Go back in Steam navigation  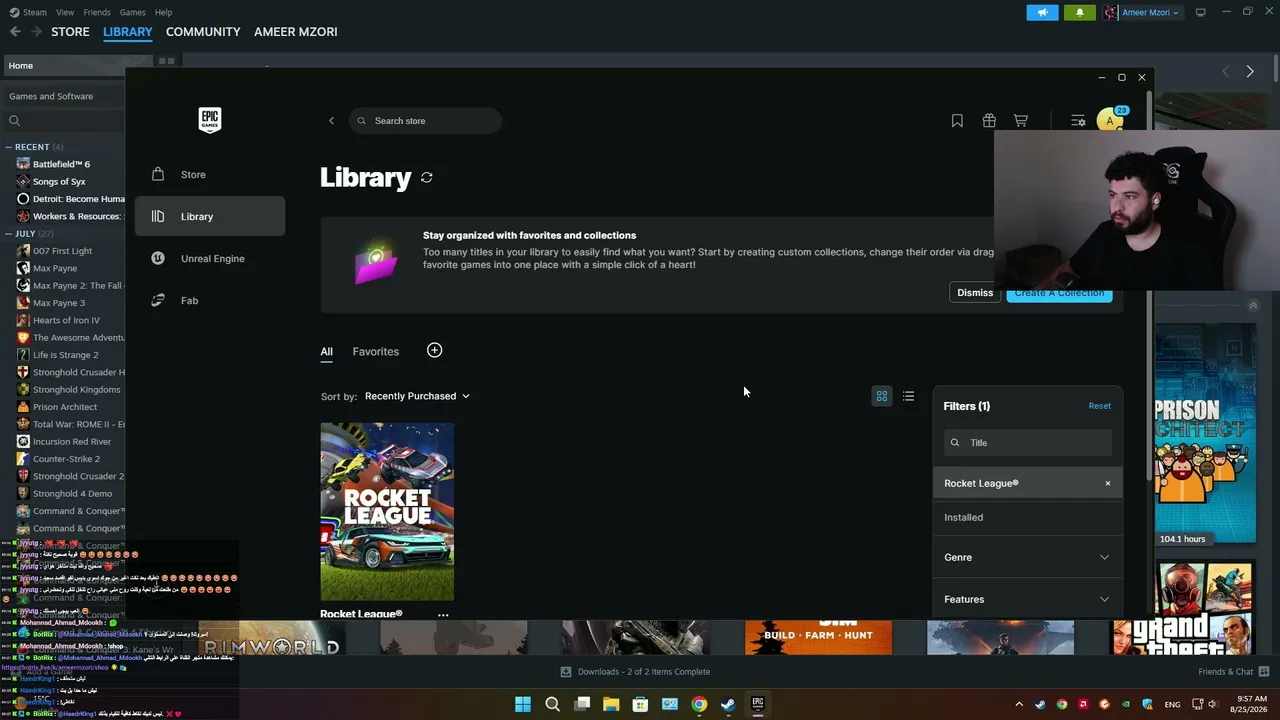[x=15, y=32]
